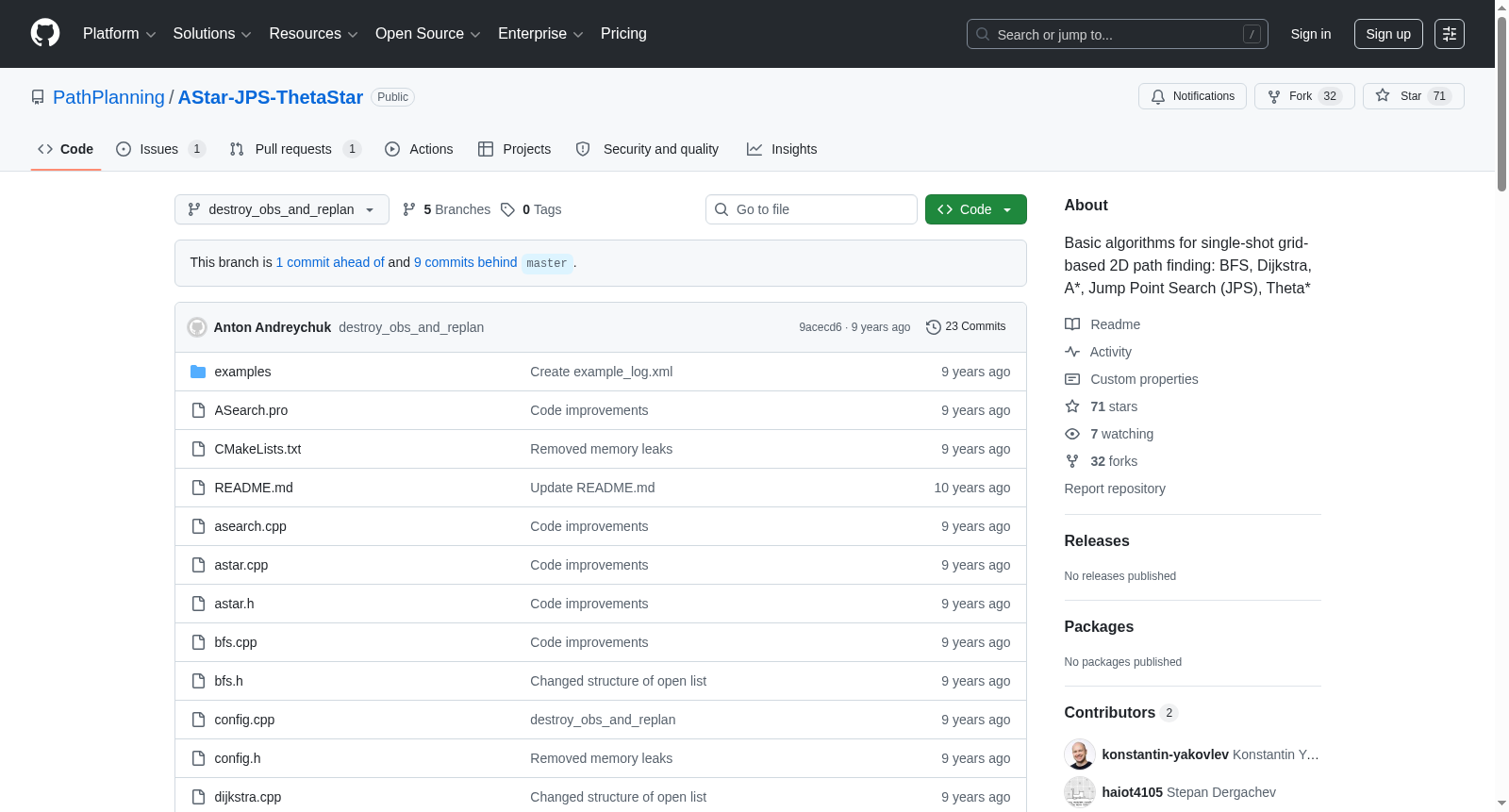Fork the repository via Fork button
Screen dimensions: 1509x812
click(1304, 96)
